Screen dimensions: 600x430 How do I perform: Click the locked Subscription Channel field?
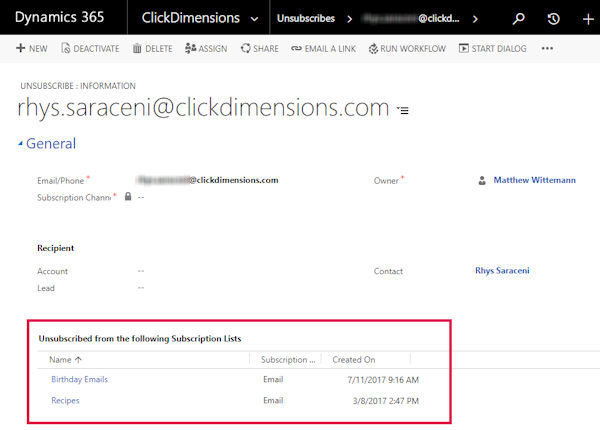(x=135, y=197)
